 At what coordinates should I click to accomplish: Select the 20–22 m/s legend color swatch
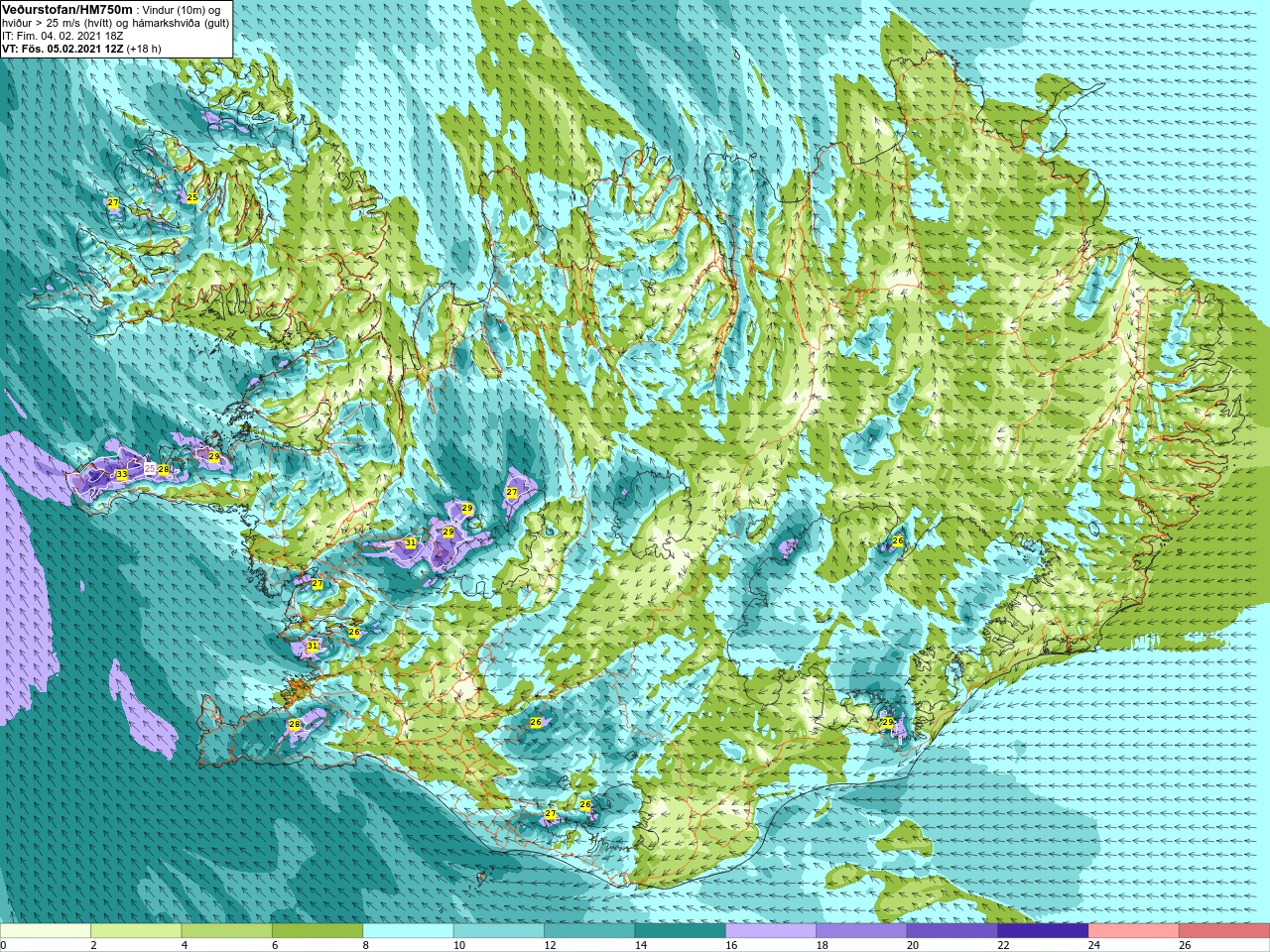(x=952, y=931)
